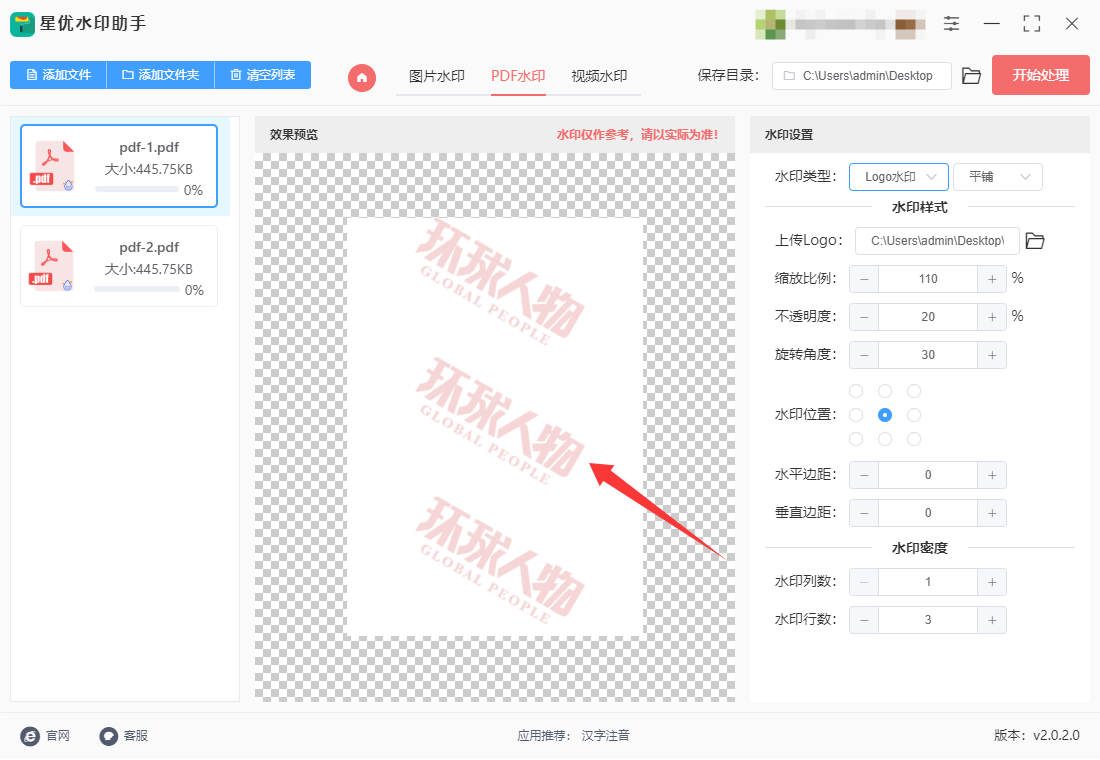This screenshot has width=1100, height=760.
Task: Decrease vertical margin (垂直边距)
Action: [864, 513]
